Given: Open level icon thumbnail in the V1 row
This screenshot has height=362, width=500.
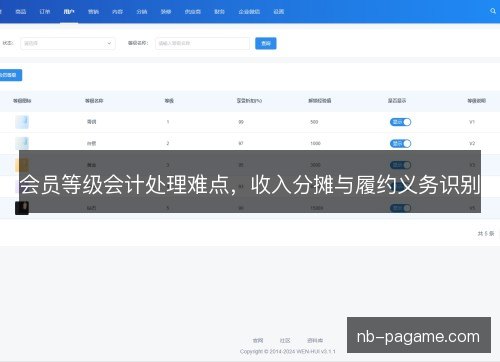Looking at the screenshot, I should click(22, 122).
